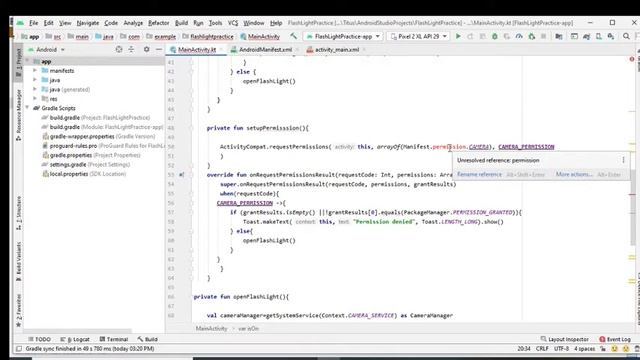Viewport: 640px width, 360px height.
Task: Start the green Debug bug icon
Action: coord(495,36)
